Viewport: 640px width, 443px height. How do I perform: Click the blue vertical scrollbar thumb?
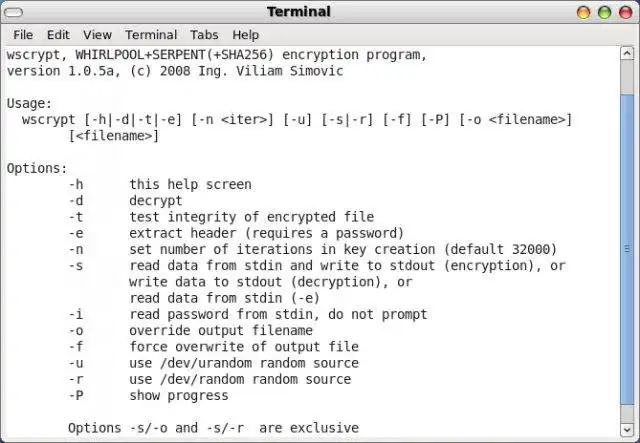[631, 250]
